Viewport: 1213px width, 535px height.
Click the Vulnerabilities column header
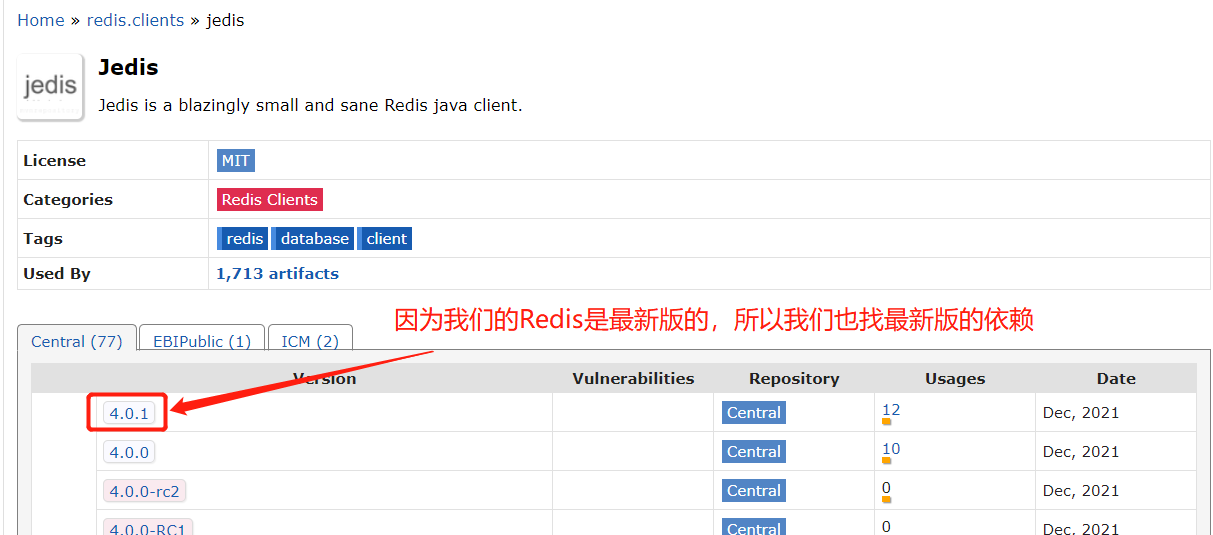[633, 378]
